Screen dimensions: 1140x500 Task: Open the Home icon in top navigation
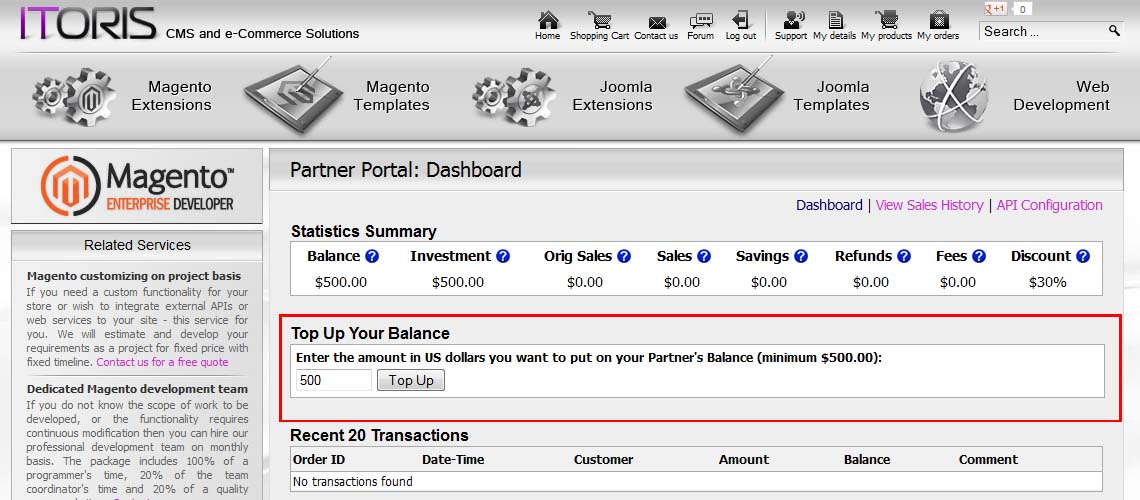(547, 20)
